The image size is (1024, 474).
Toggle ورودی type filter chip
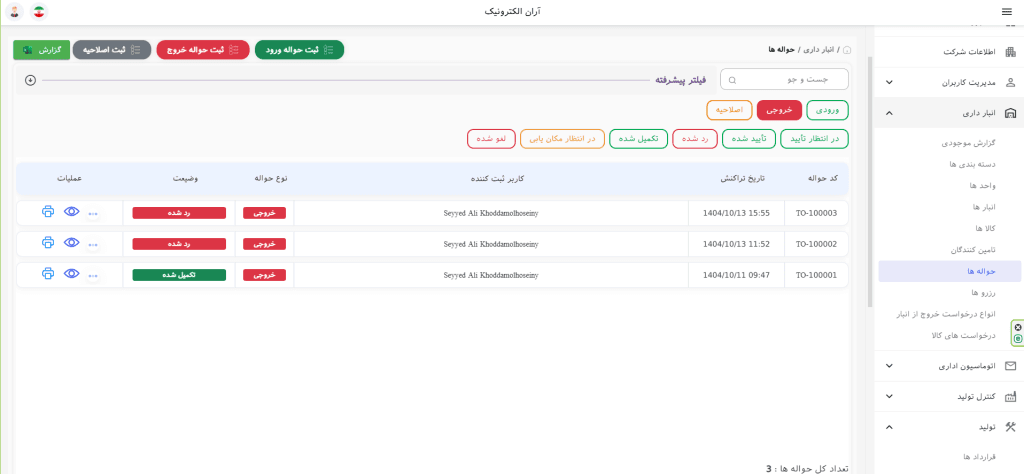coord(827,110)
